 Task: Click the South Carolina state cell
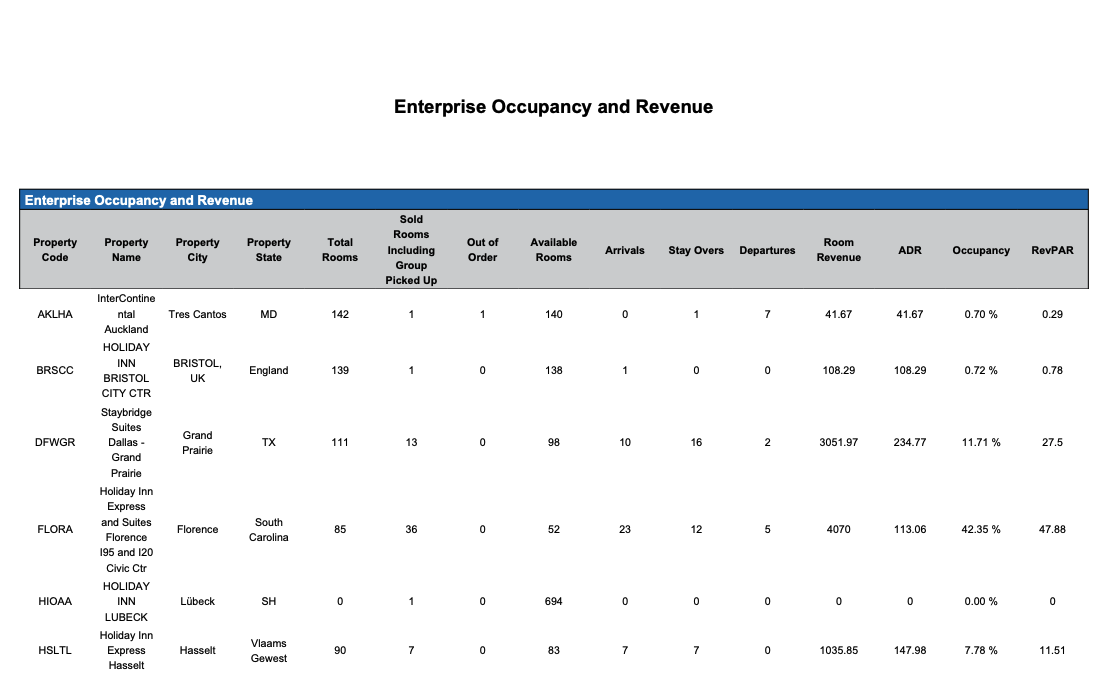(268, 530)
